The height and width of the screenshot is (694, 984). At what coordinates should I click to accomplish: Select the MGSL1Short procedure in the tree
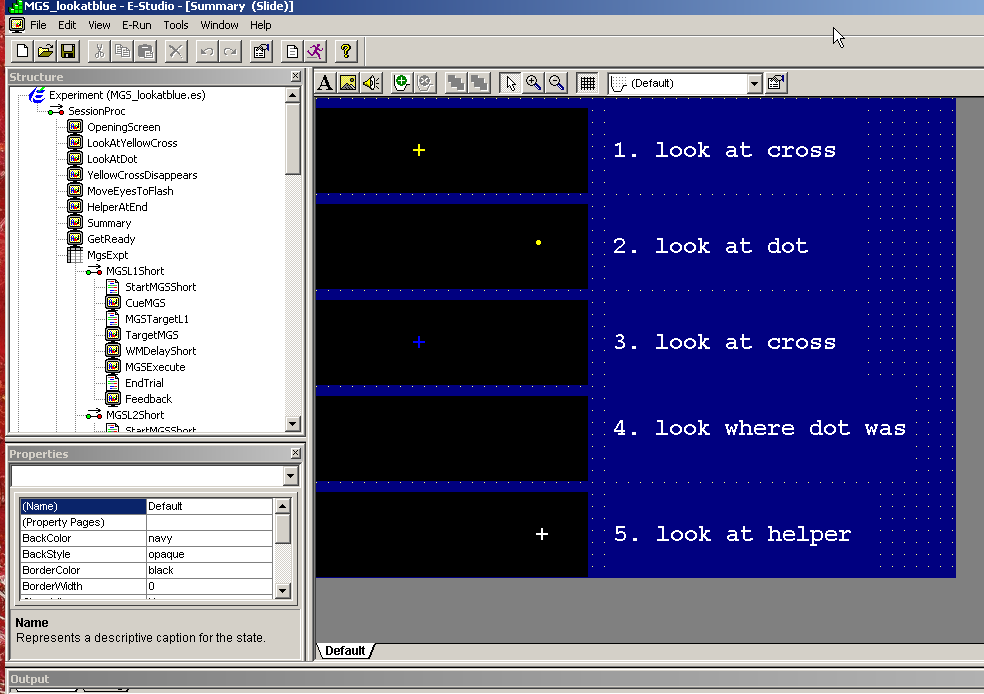tap(135, 271)
